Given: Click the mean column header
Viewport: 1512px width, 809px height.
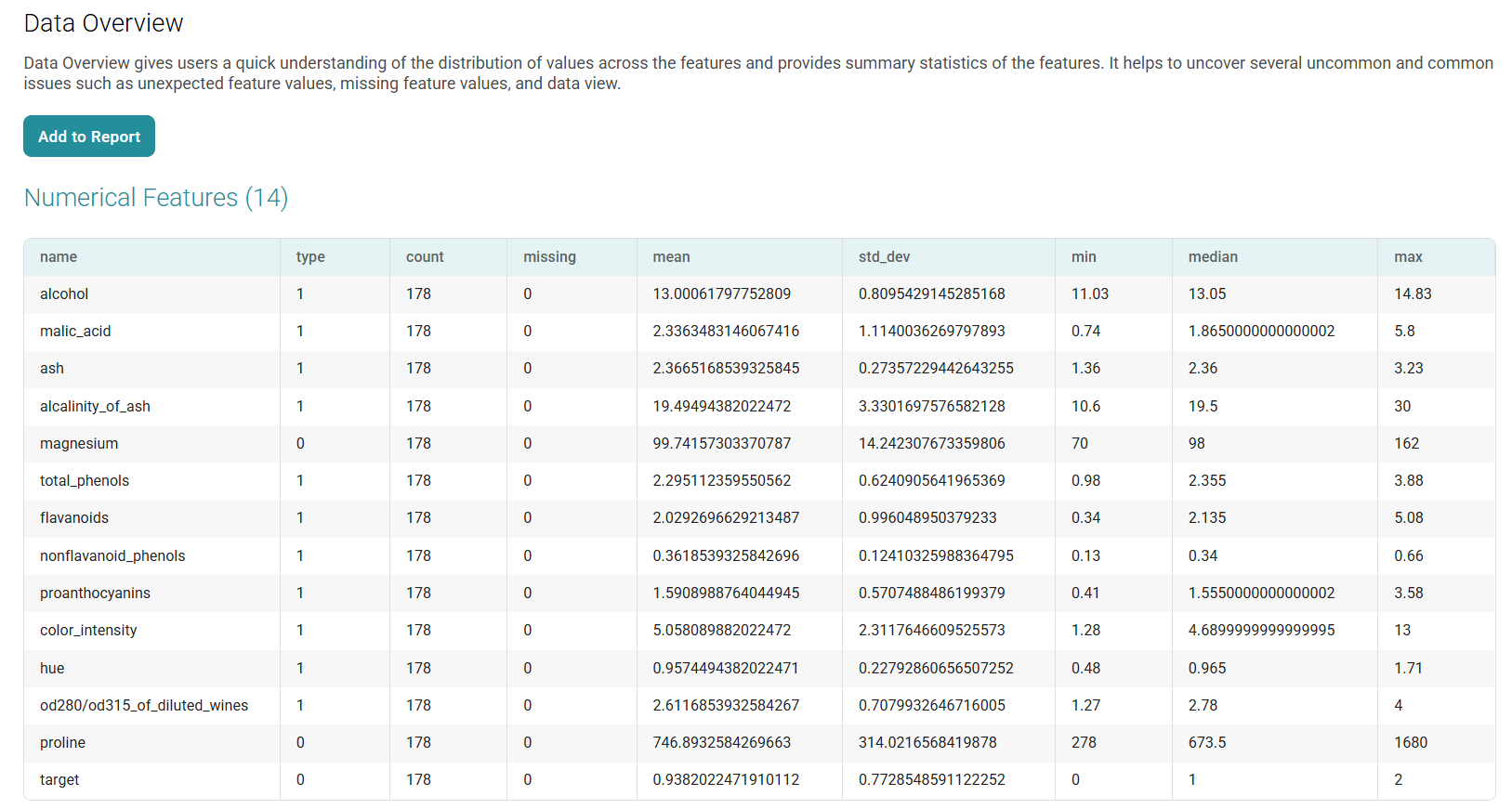Looking at the screenshot, I should coord(671,257).
